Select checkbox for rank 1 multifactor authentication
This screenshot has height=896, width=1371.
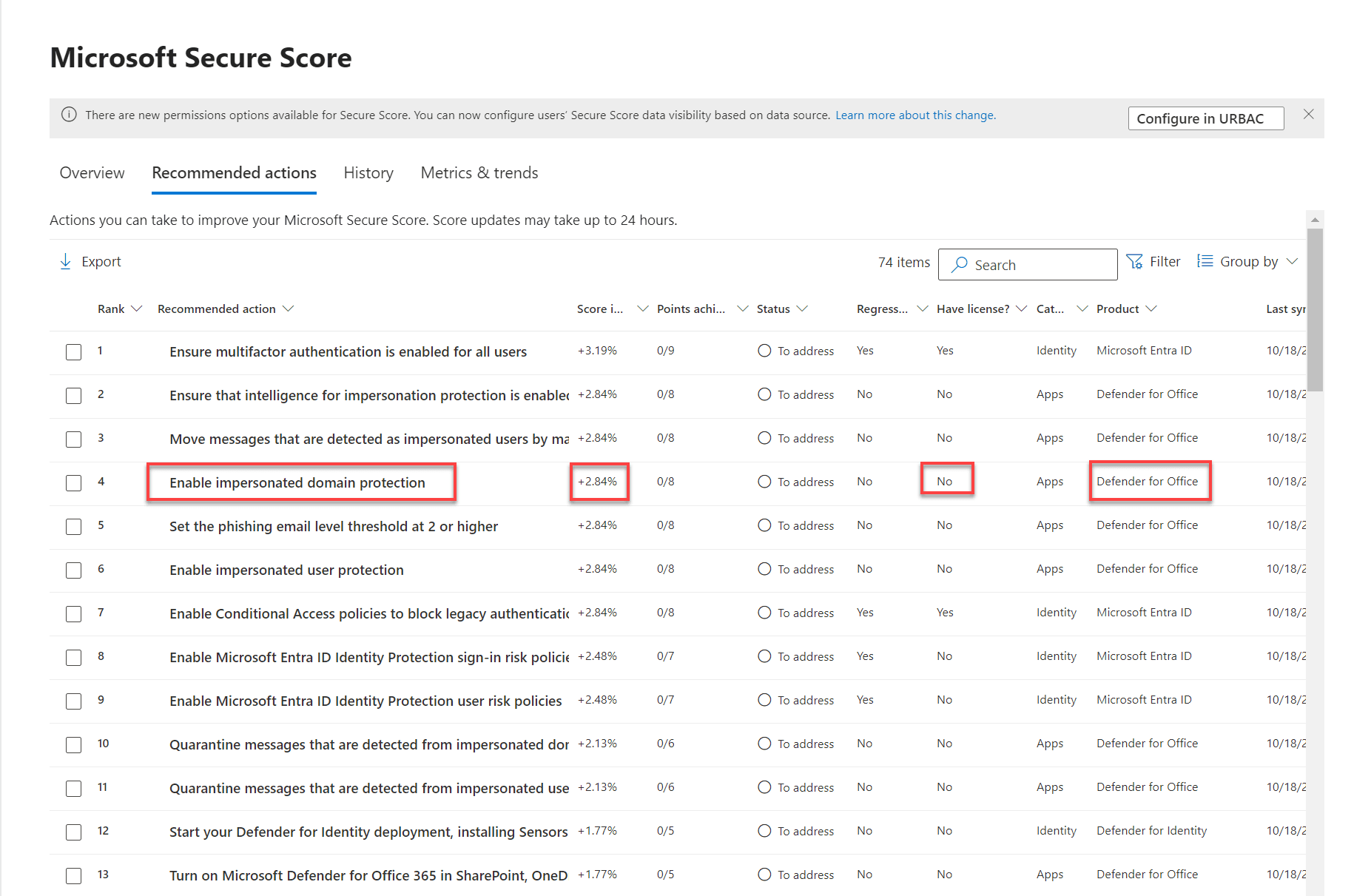click(73, 352)
